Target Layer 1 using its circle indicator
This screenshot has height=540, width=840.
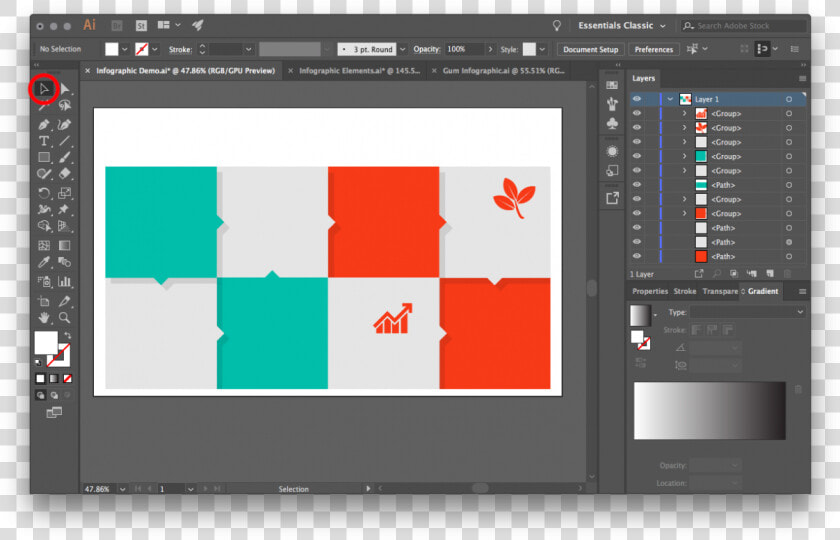tap(789, 99)
